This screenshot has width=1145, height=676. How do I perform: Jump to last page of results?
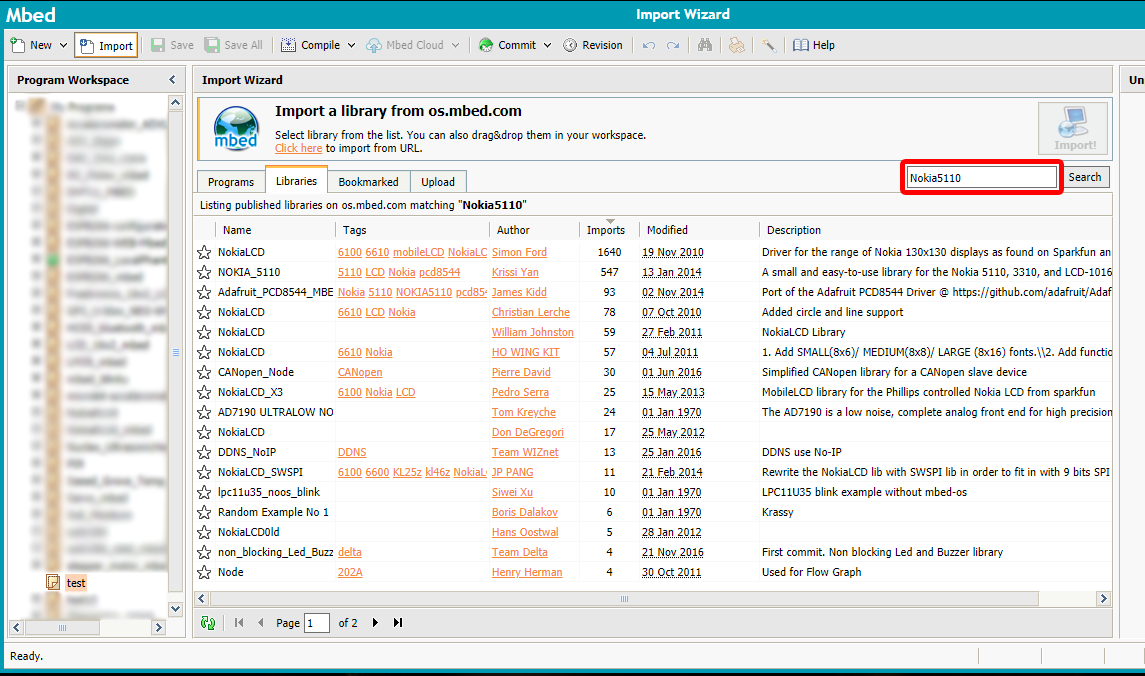coord(398,623)
